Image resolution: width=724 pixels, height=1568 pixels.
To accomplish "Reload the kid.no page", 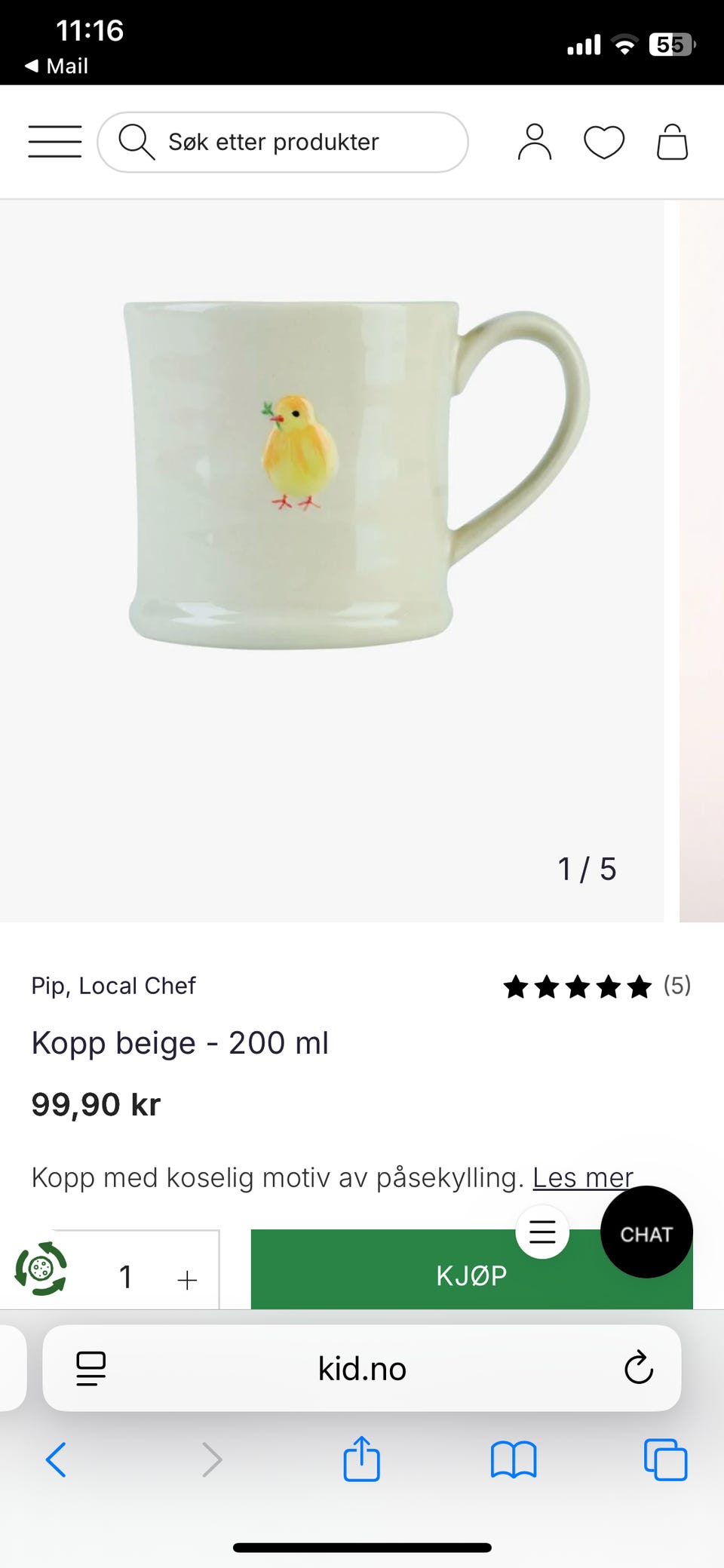I will pos(638,1367).
